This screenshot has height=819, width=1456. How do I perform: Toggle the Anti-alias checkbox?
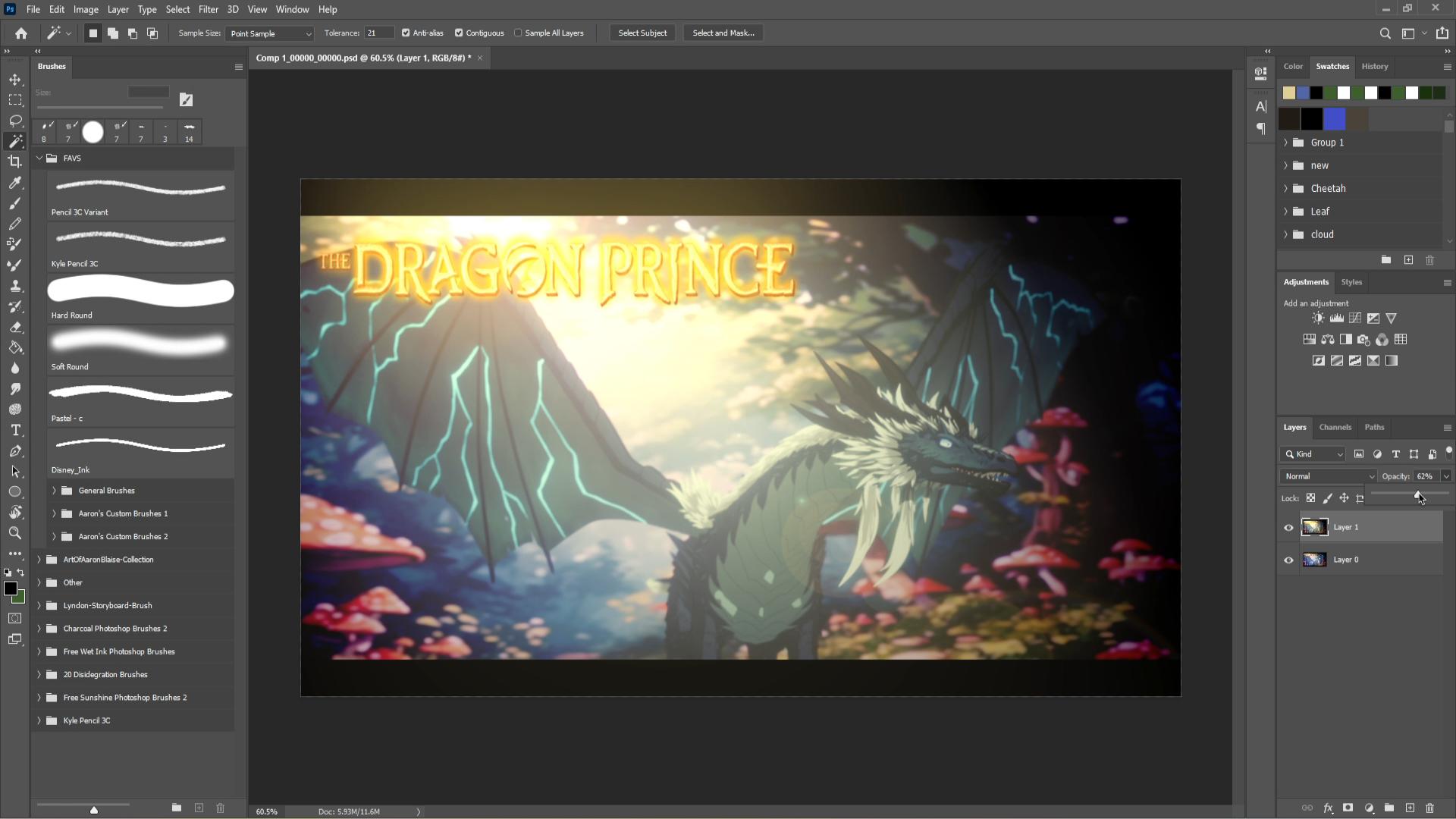(x=406, y=33)
